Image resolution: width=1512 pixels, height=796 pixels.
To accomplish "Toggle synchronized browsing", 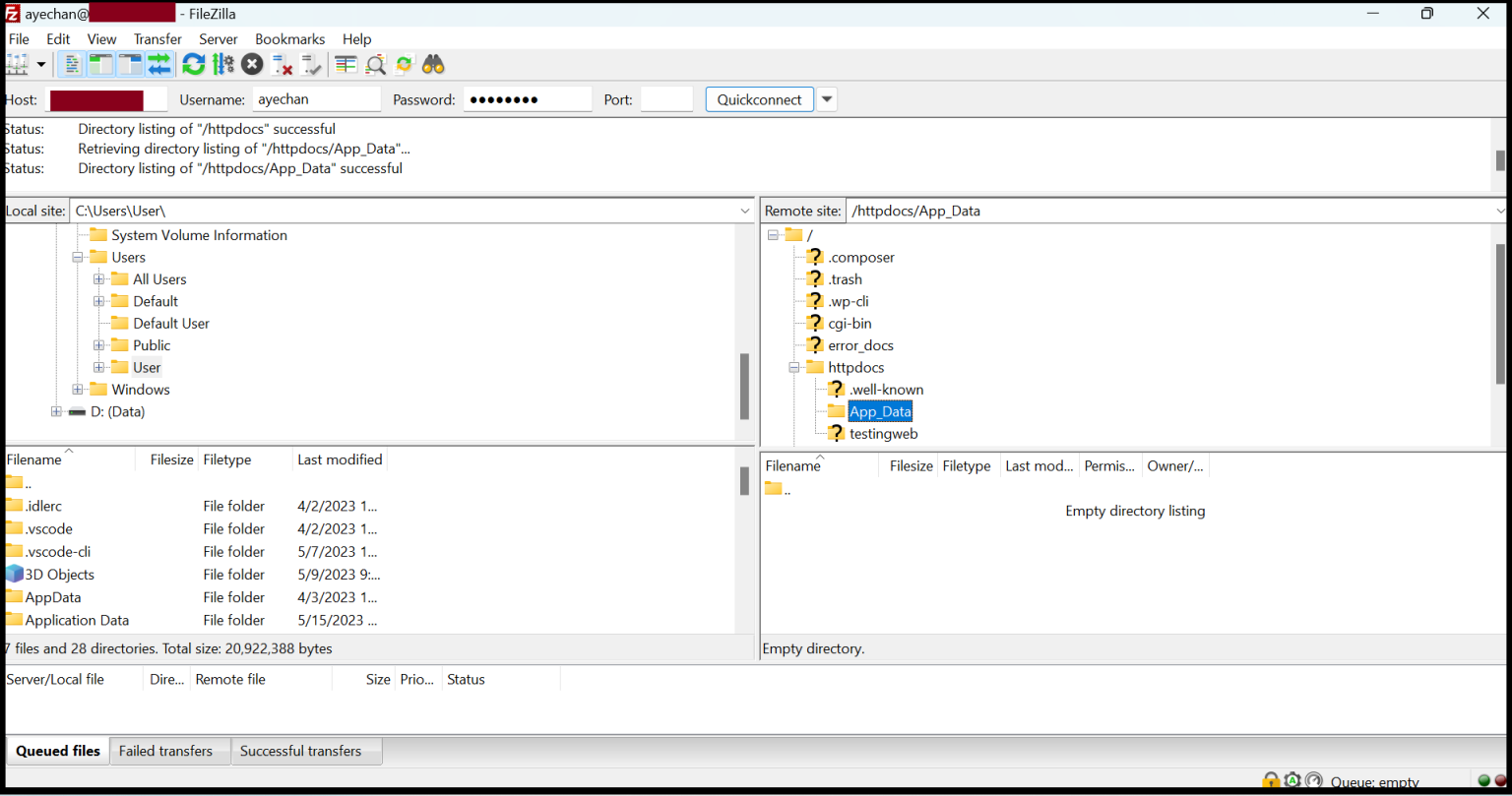I will 404,65.
